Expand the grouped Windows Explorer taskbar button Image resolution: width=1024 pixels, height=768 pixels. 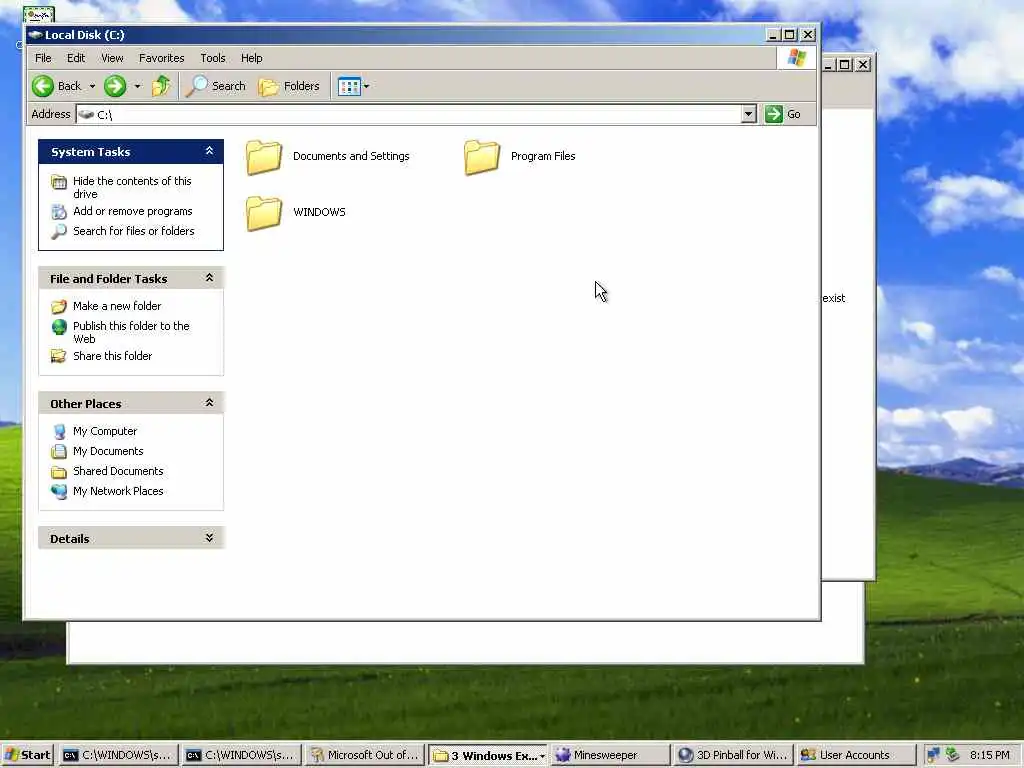click(488, 756)
